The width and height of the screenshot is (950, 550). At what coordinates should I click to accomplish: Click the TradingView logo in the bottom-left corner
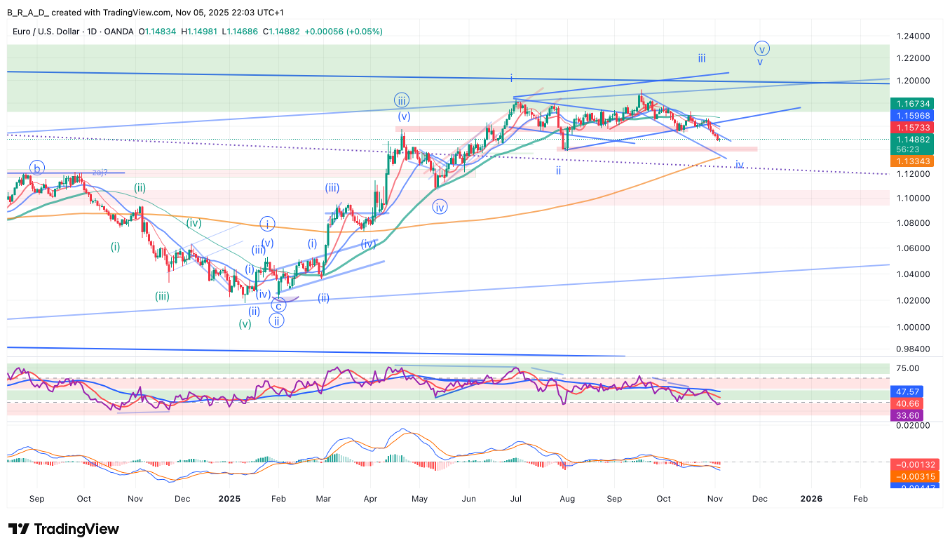pos(63,529)
